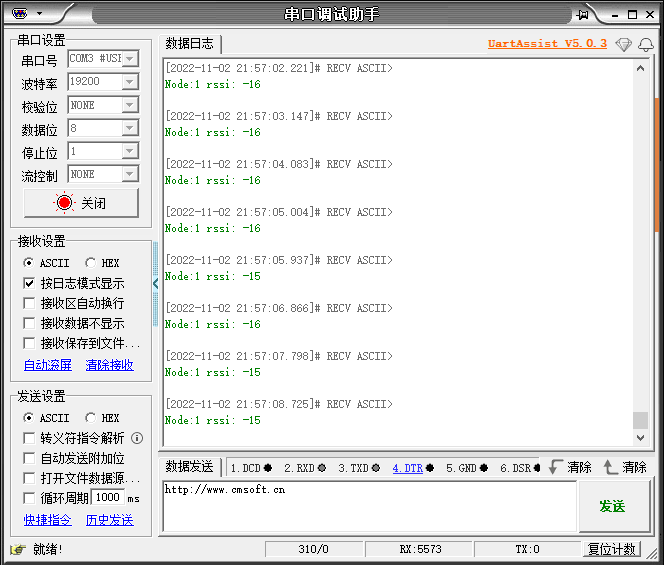Click the up-arrow 清除 clear icon

(610, 467)
